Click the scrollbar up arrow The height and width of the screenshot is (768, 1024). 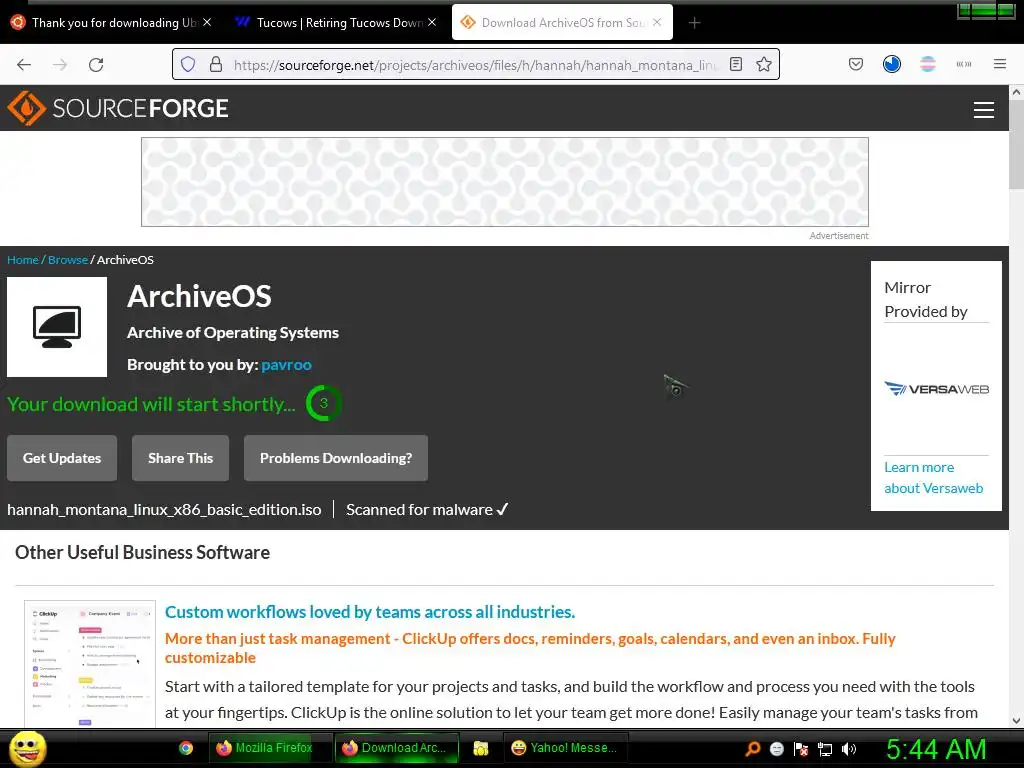[1016, 92]
